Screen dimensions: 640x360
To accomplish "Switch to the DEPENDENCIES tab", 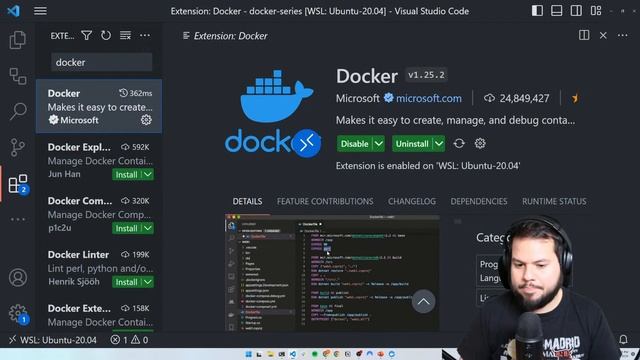I will pyautogui.click(x=479, y=201).
